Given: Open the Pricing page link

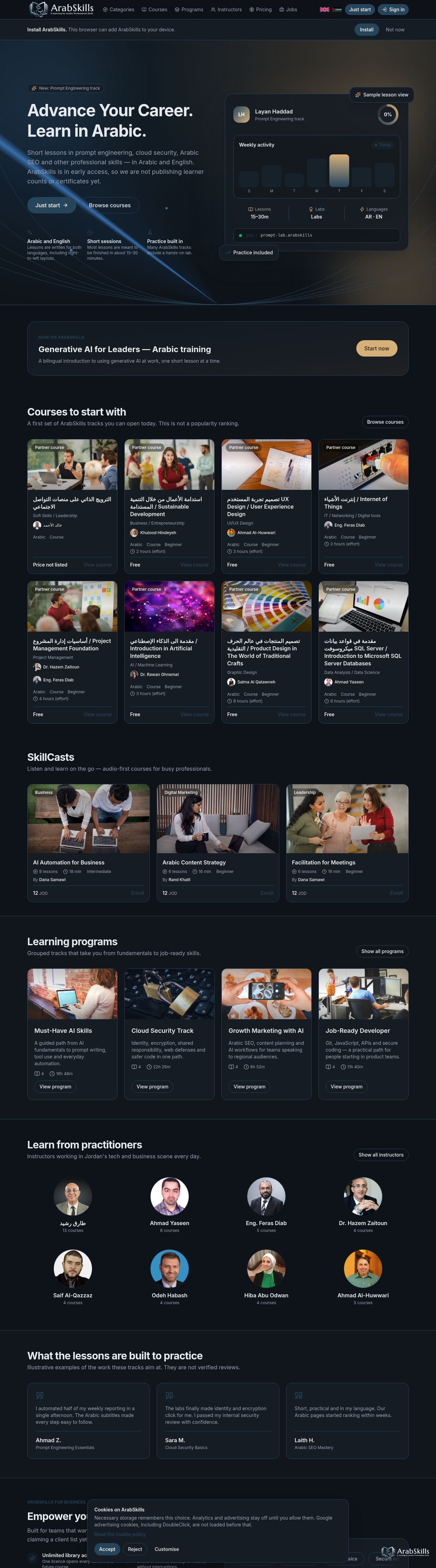Looking at the screenshot, I should click(261, 10).
